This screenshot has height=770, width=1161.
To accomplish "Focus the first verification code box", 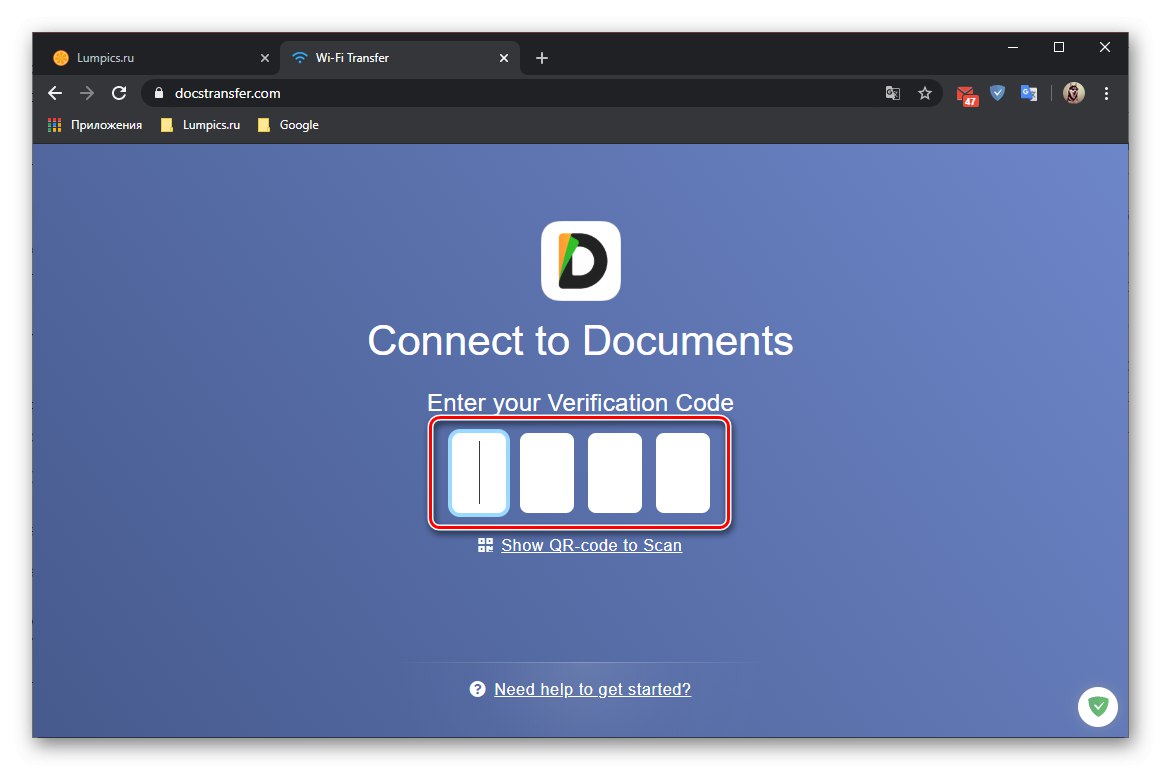I will coord(479,472).
